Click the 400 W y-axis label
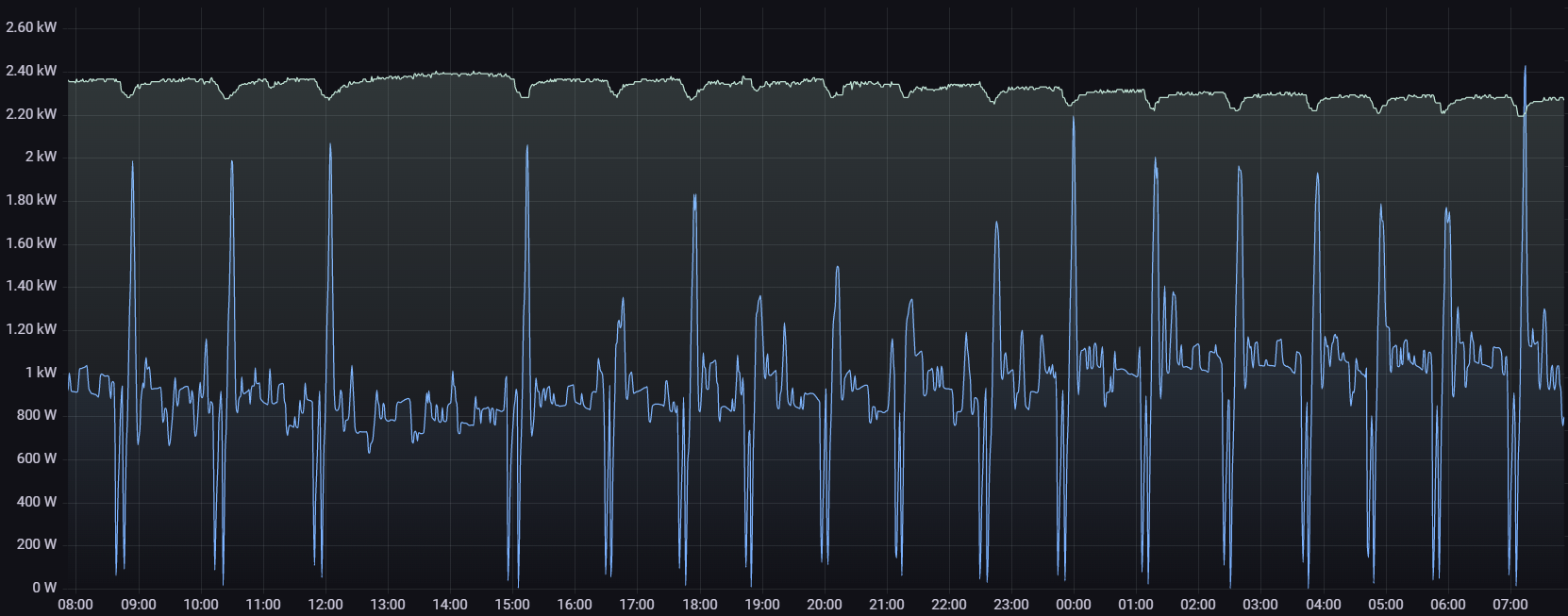This screenshot has height=616, width=1568. point(37,502)
